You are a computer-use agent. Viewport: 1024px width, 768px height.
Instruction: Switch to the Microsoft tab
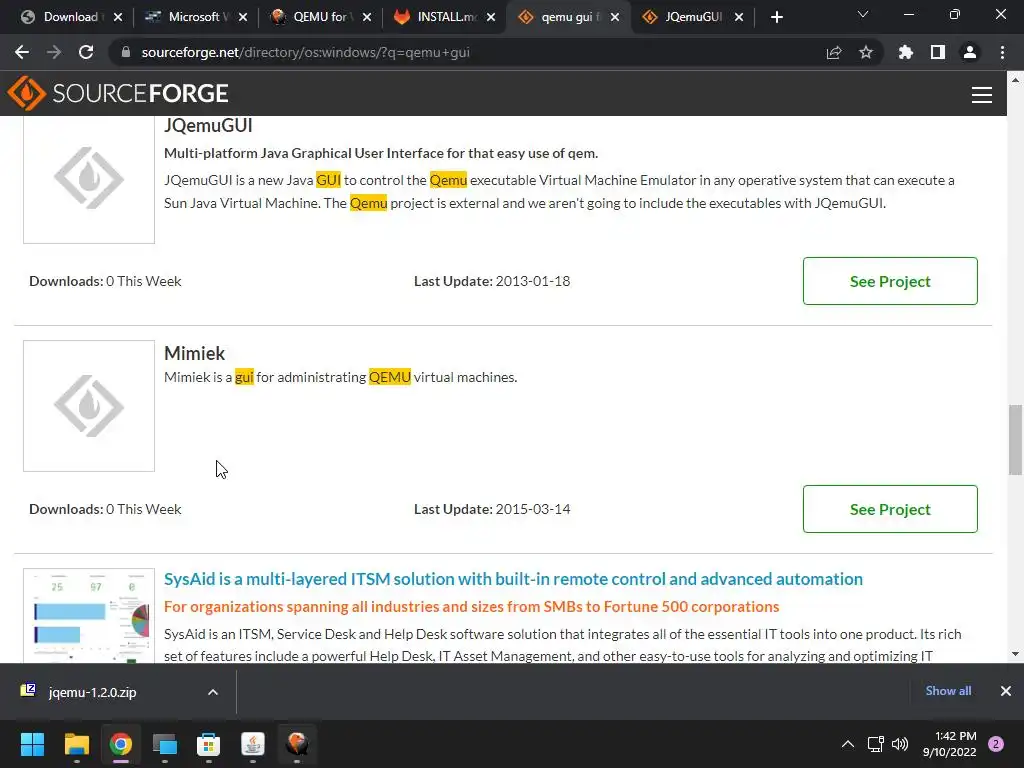pyautogui.click(x=196, y=17)
